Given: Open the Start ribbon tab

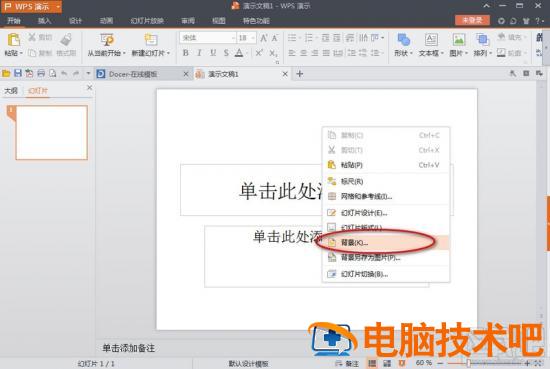Looking at the screenshot, I should (x=14, y=21).
